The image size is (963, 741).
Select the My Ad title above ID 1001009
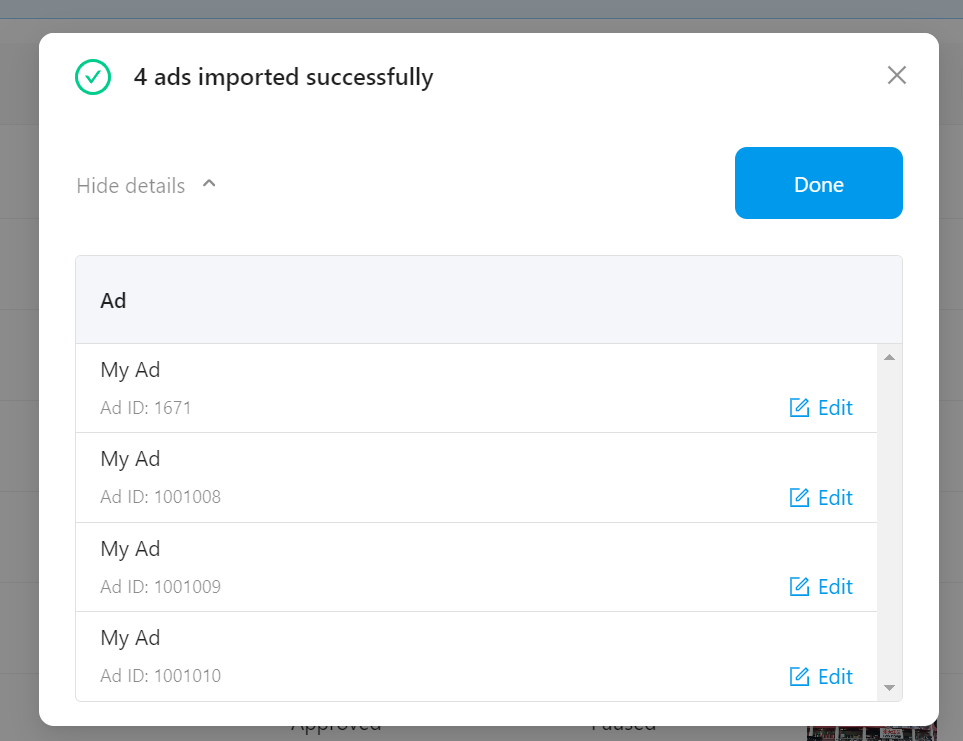coord(130,549)
